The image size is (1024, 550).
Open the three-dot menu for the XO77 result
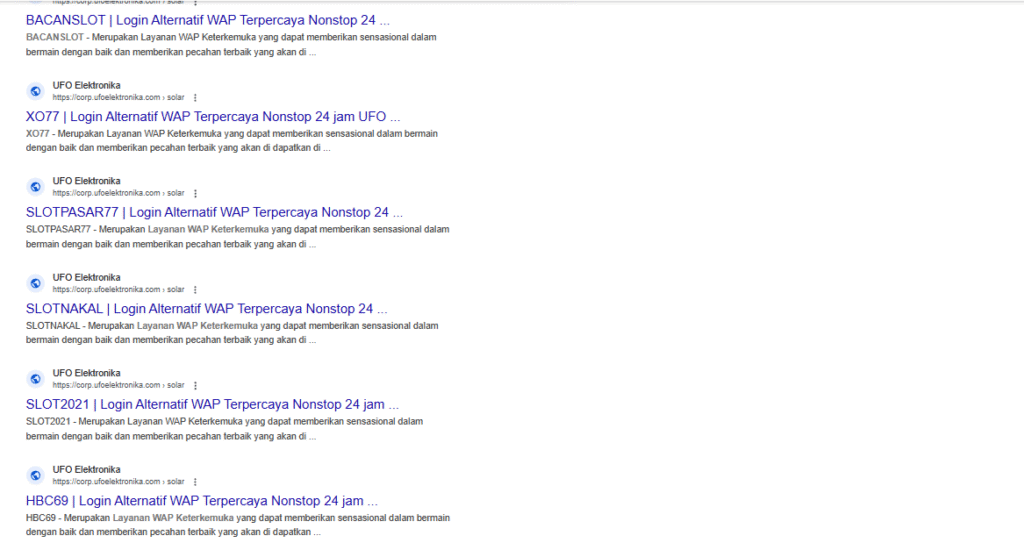[195, 98]
